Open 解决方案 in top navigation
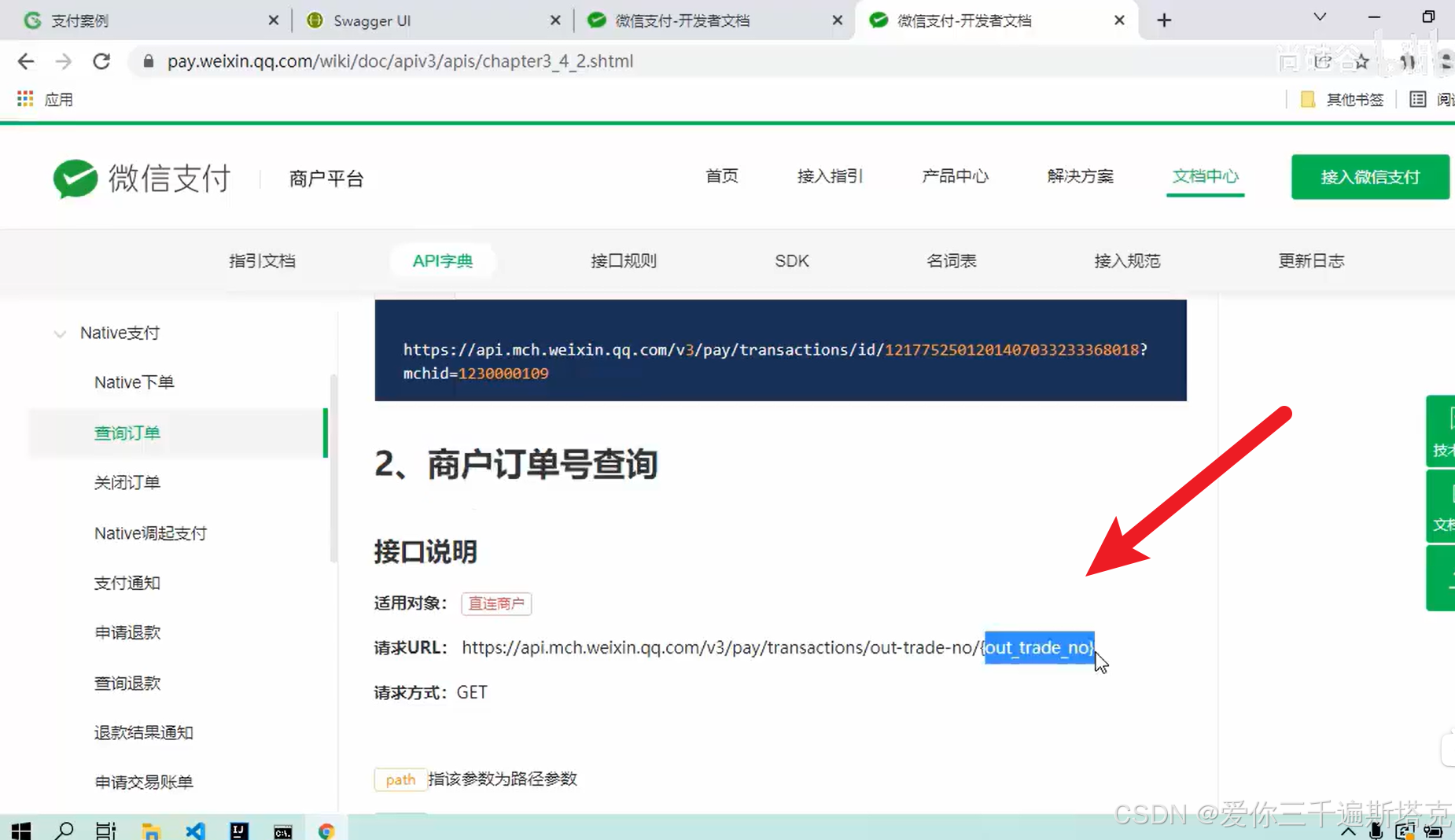Image resolution: width=1455 pixels, height=840 pixels. tap(1080, 176)
